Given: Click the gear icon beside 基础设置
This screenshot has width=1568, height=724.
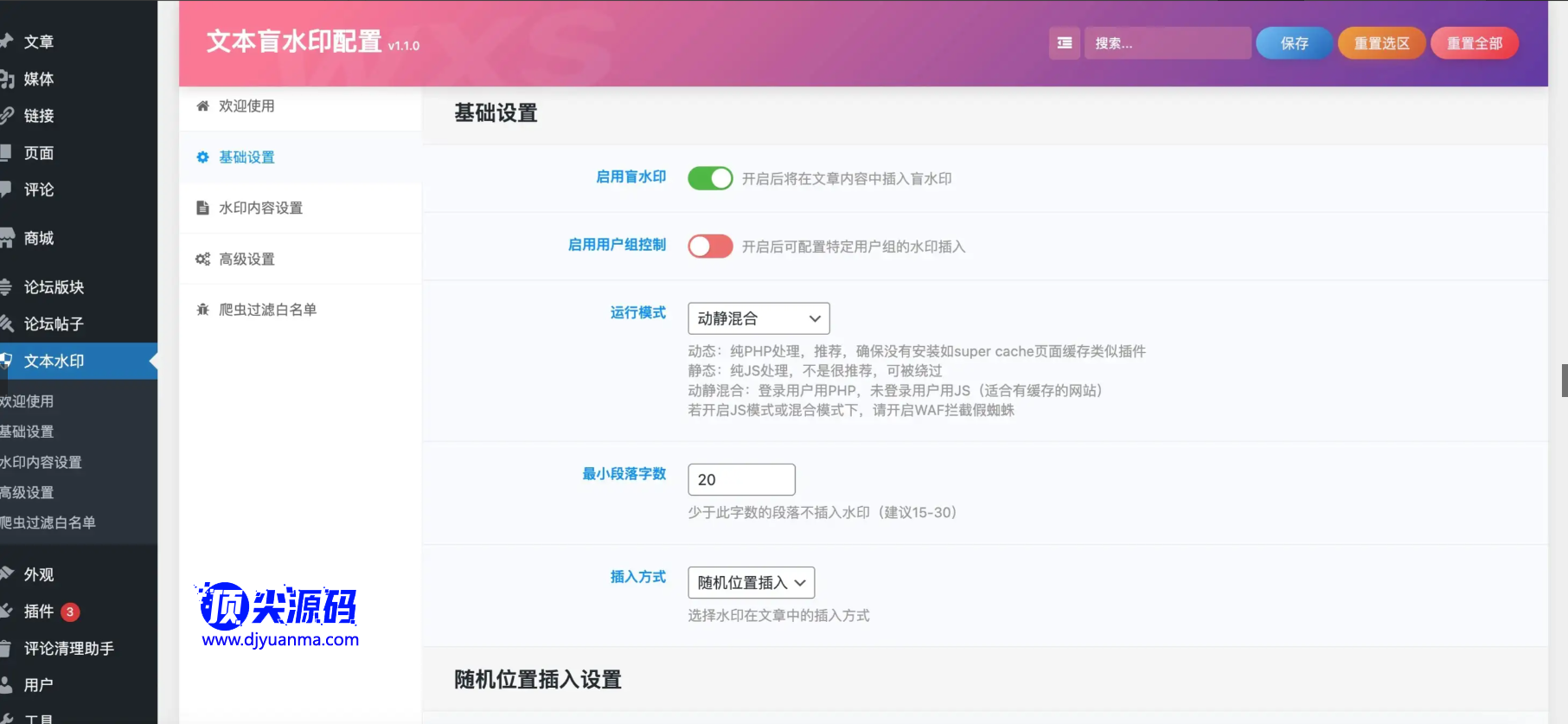Looking at the screenshot, I should [x=202, y=157].
